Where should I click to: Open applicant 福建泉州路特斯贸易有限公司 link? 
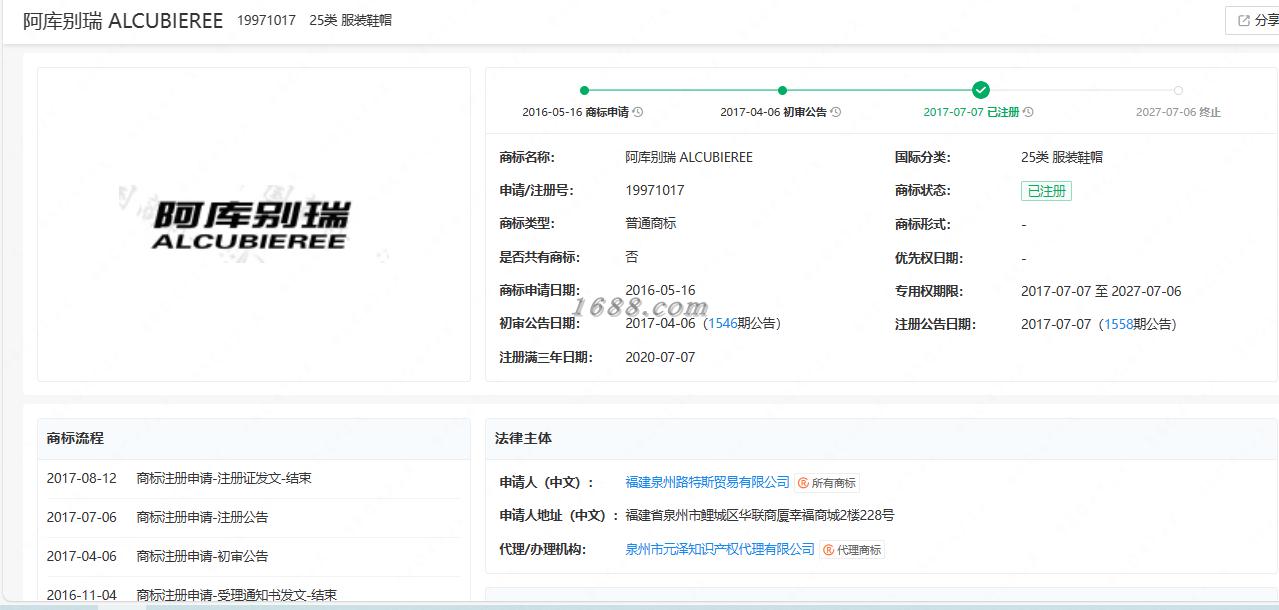point(707,482)
